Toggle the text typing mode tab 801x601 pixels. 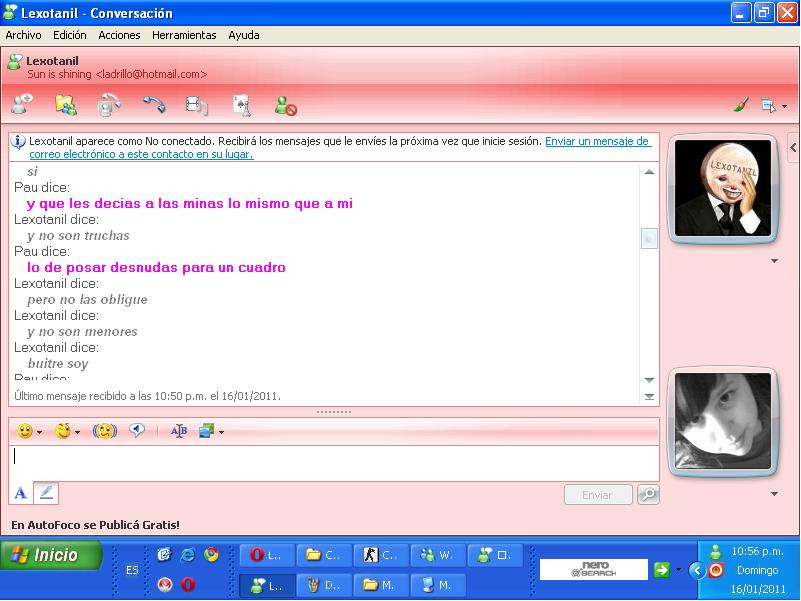click(x=21, y=493)
